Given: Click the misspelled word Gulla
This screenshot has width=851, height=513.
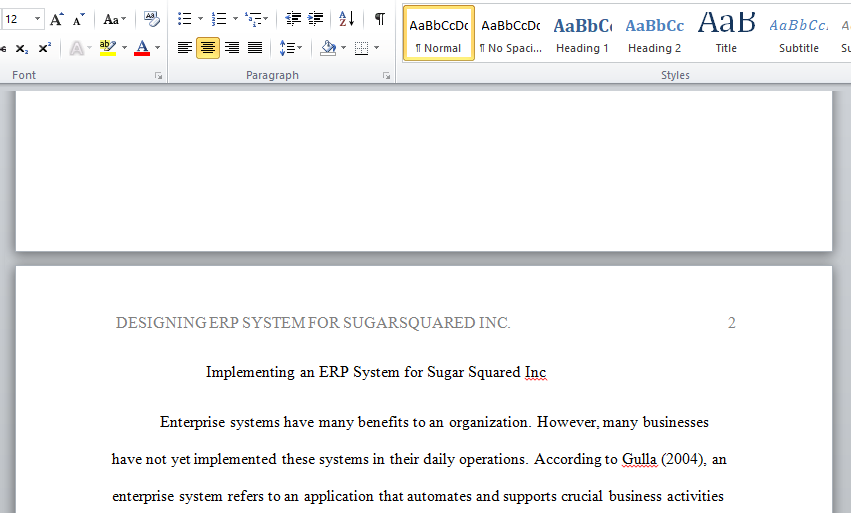Looking at the screenshot, I should point(639,459).
